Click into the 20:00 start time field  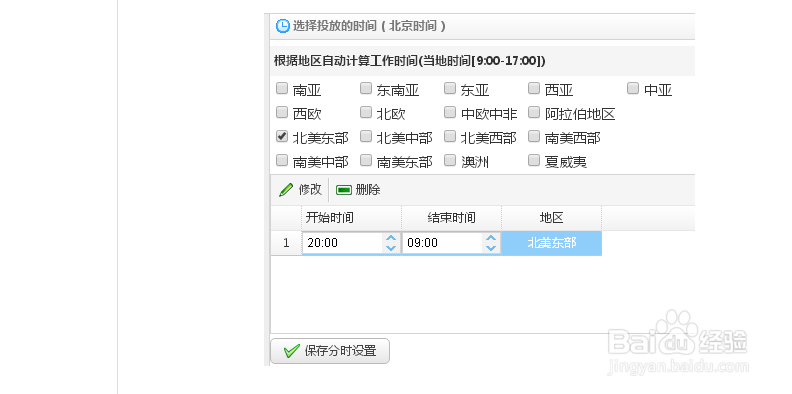(x=343, y=243)
